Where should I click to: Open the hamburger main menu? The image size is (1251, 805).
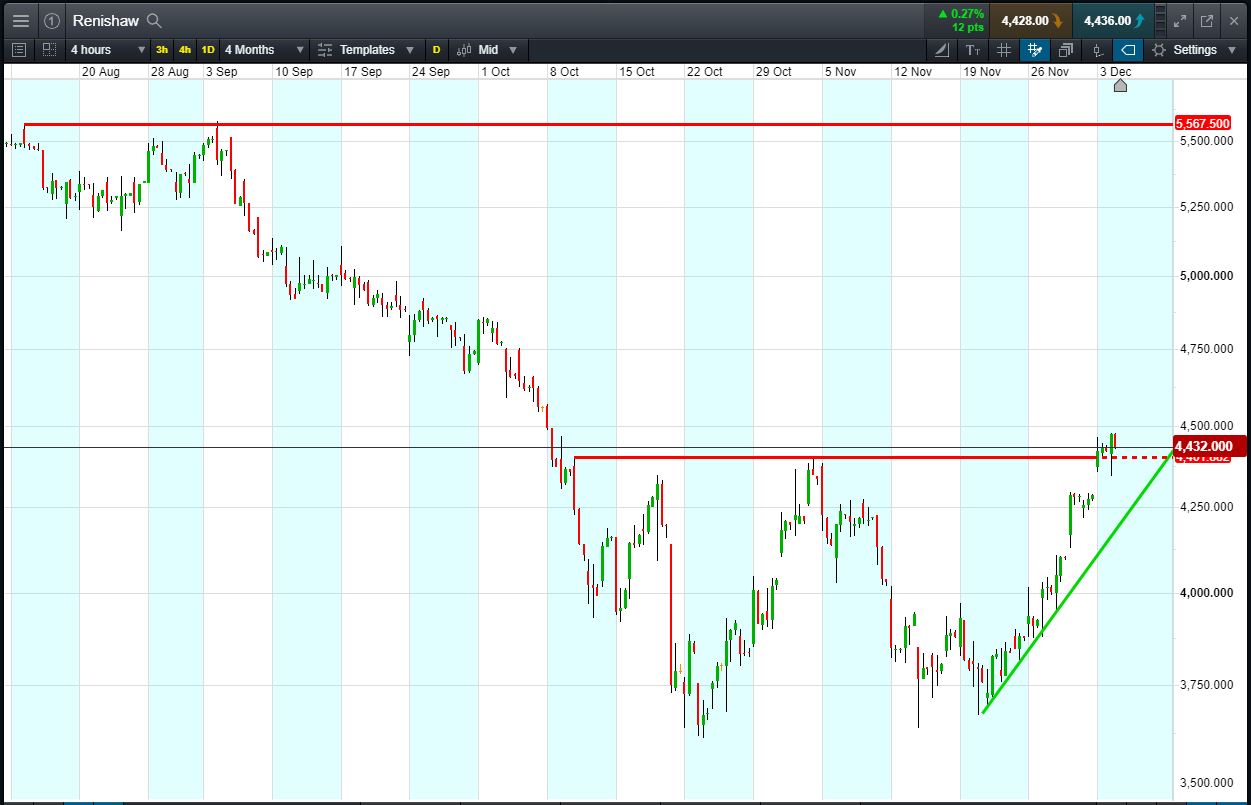tap(20, 20)
